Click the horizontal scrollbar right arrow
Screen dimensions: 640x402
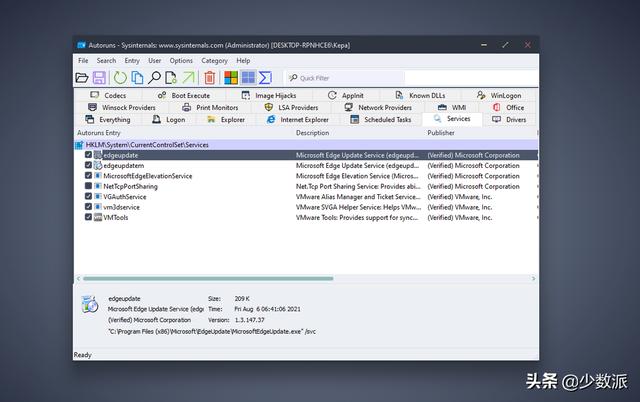tap(533, 279)
